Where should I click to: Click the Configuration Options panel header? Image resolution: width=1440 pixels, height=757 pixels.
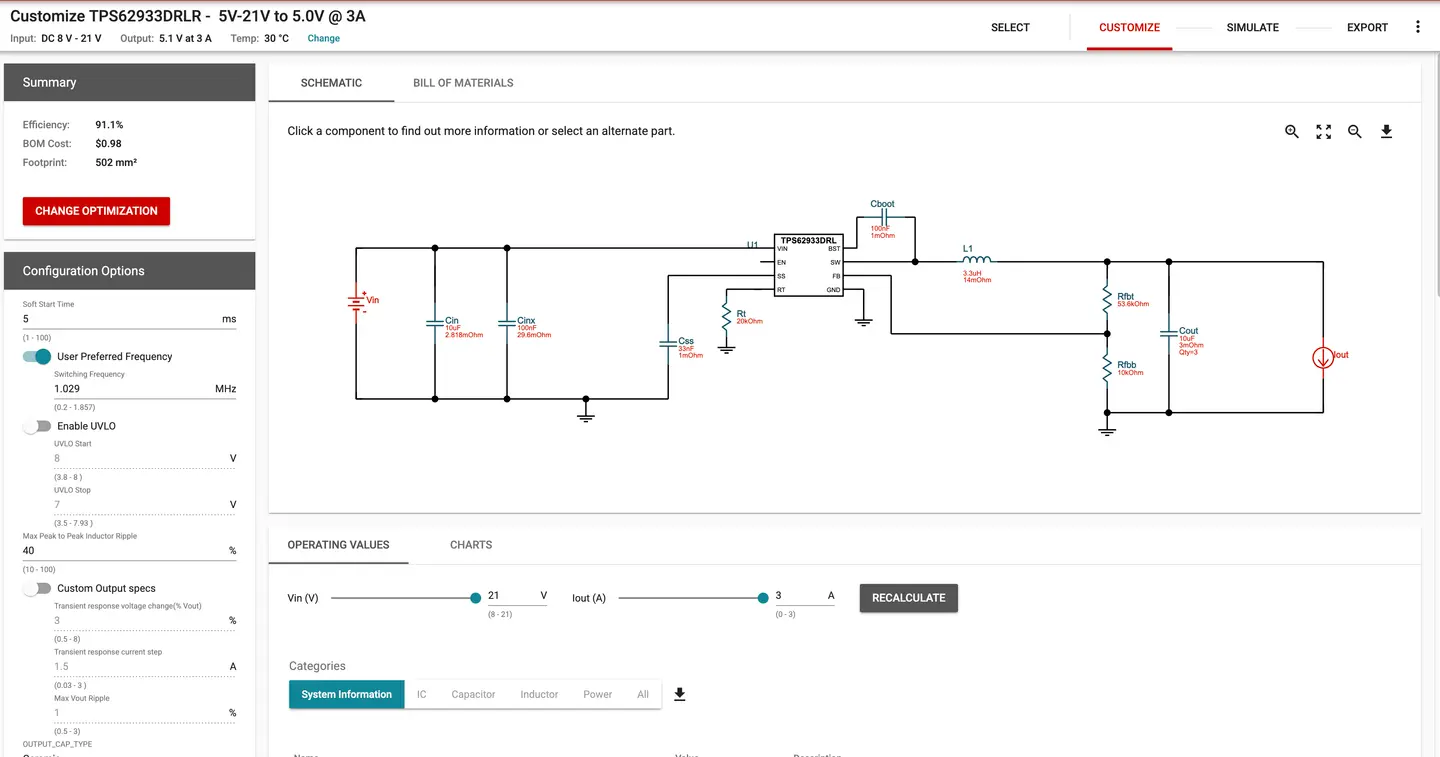[129, 271]
